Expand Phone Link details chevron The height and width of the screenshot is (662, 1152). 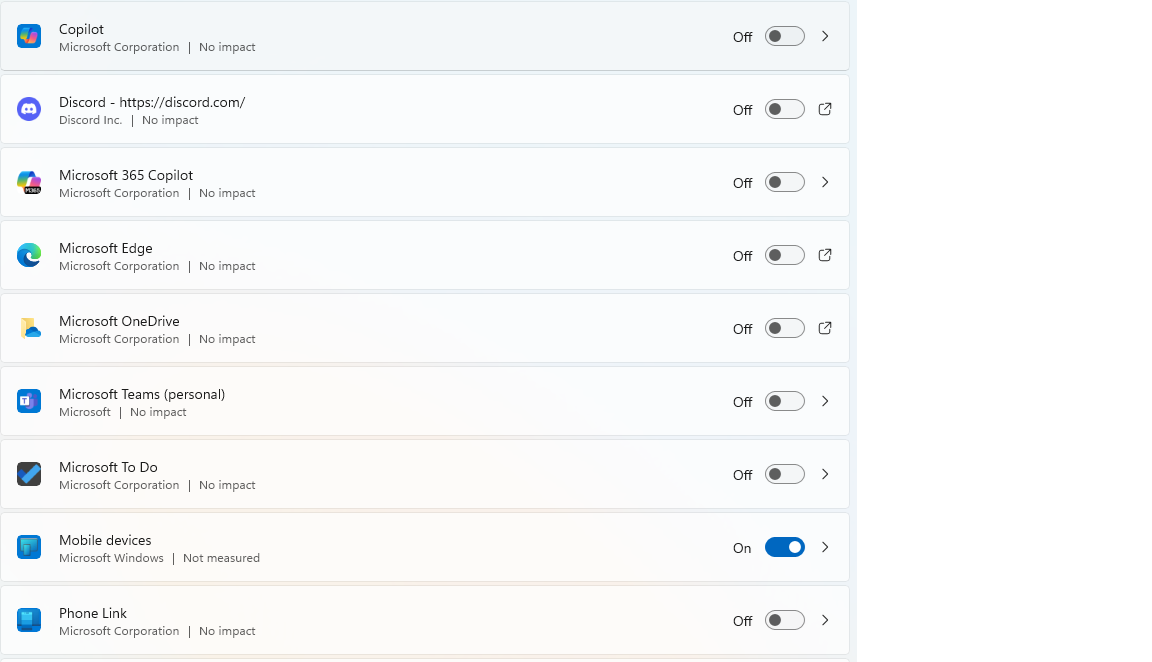(x=825, y=621)
